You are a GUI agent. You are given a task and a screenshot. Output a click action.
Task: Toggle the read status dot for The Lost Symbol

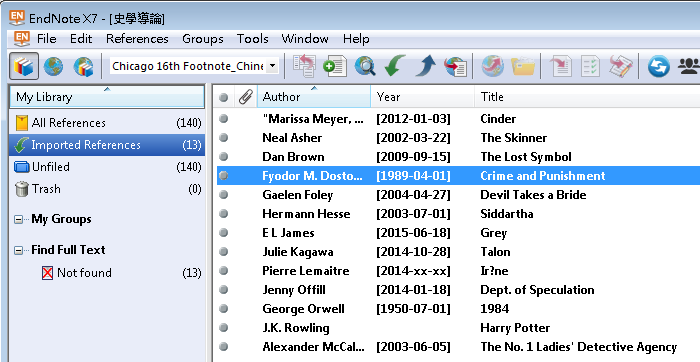tap(224, 157)
